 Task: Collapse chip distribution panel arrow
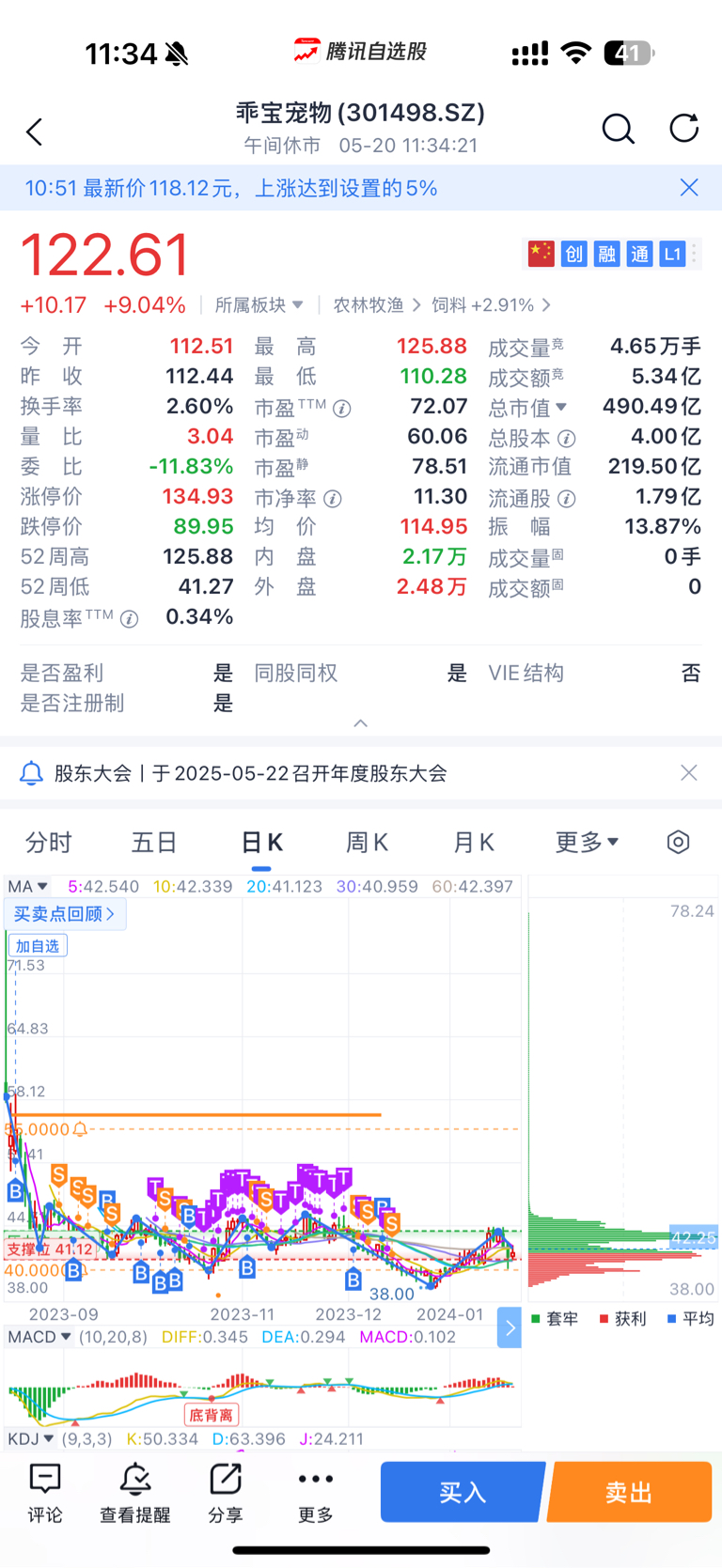point(510,1327)
